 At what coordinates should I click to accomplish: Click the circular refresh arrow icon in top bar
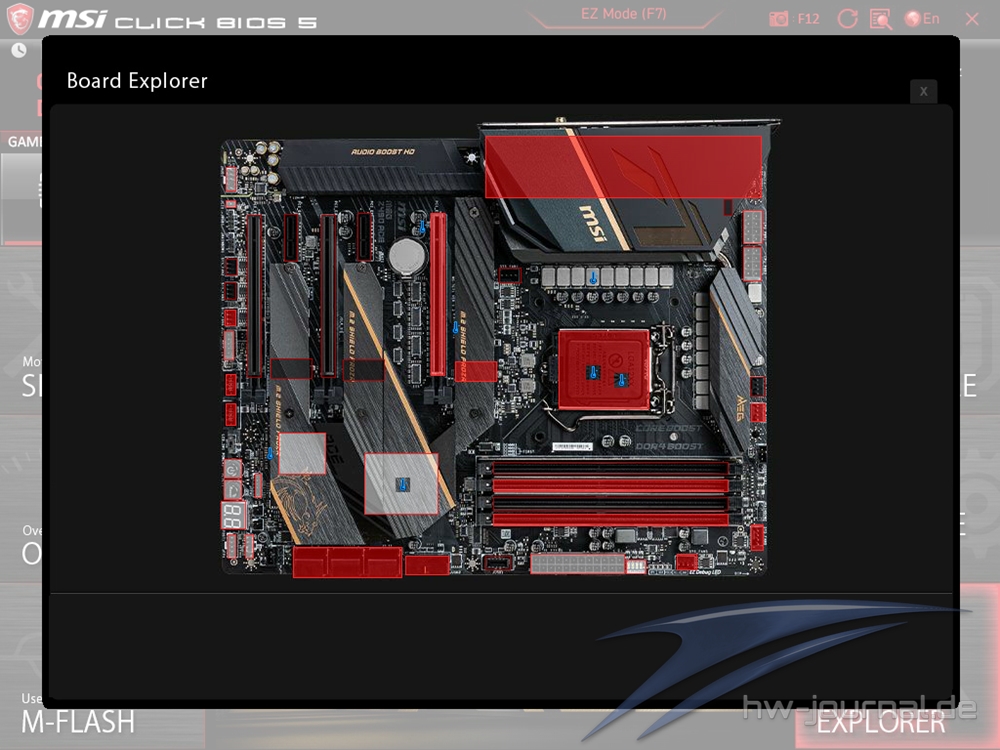point(847,18)
